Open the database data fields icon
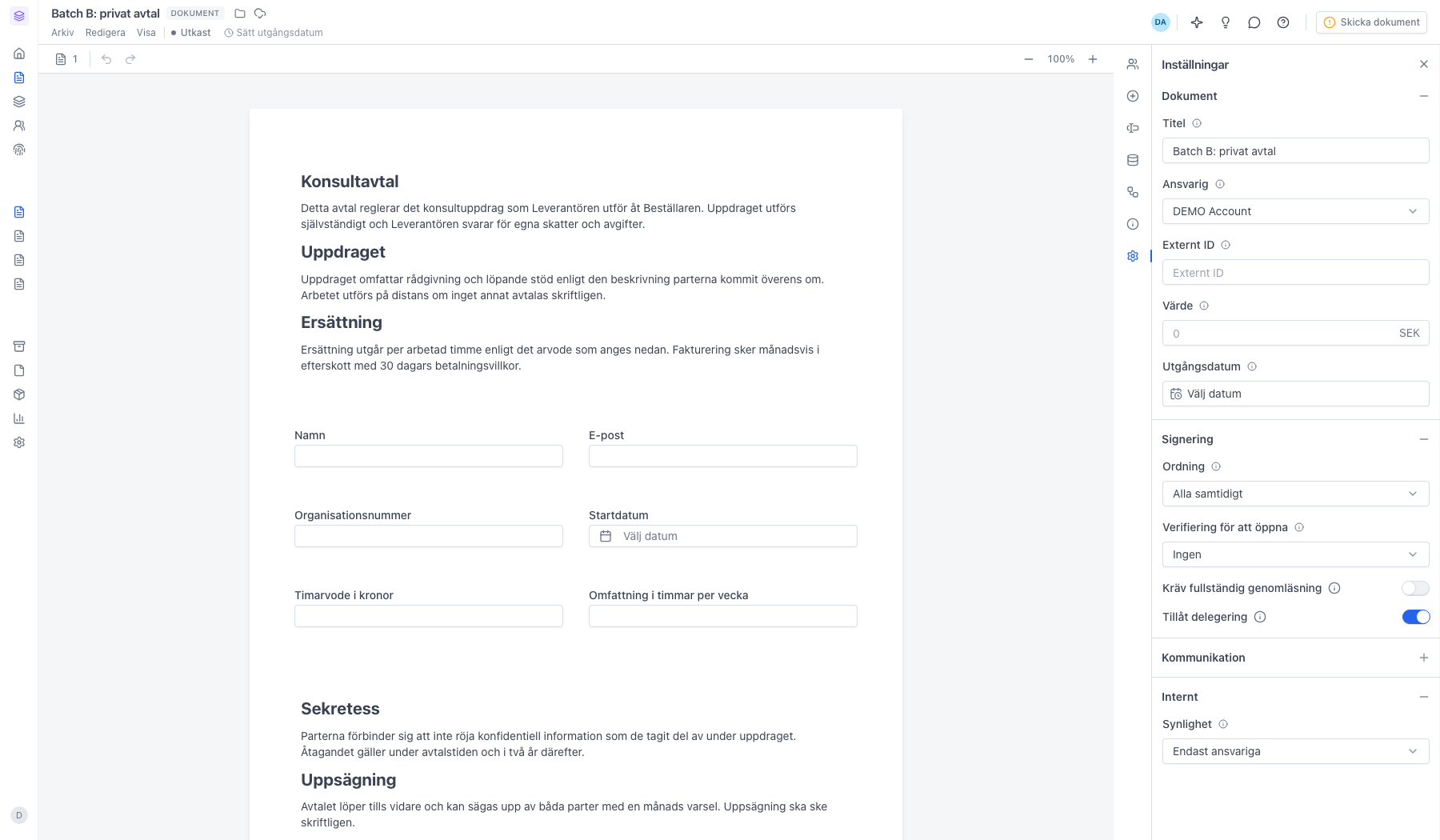This screenshot has width=1440, height=840. click(1133, 160)
